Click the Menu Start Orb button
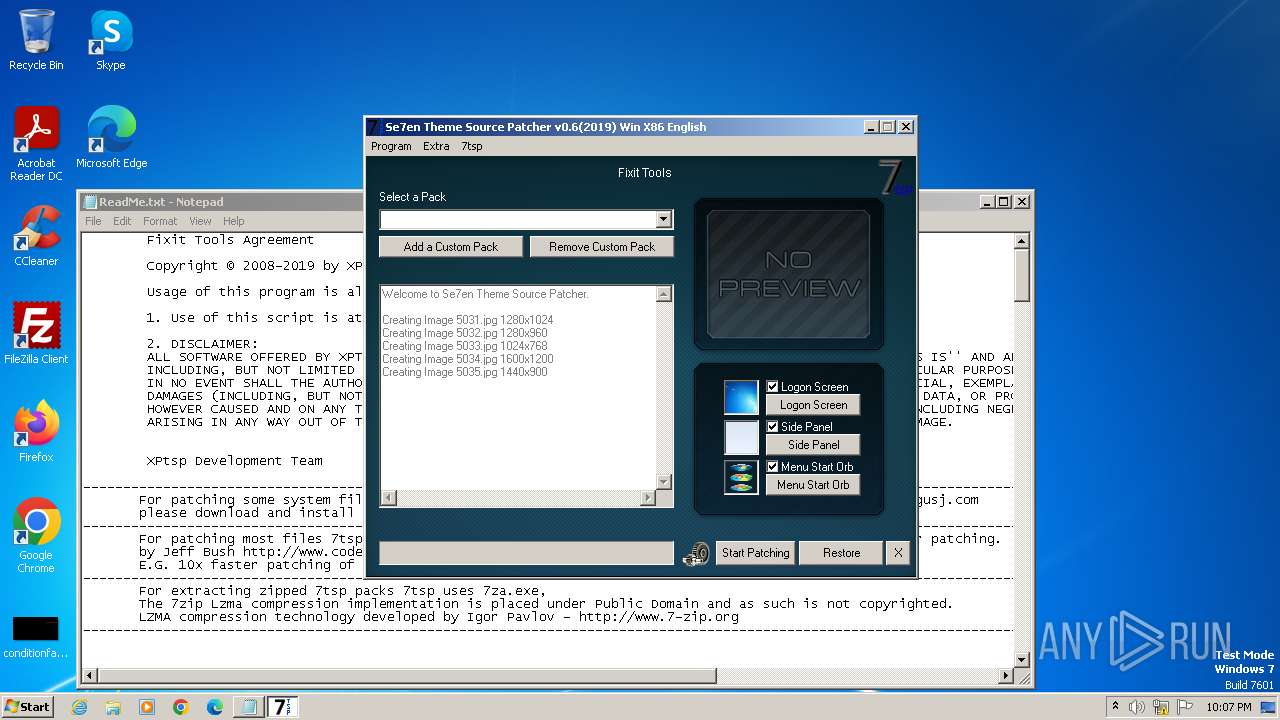The height and width of the screenshot is (720, 1280). (813, 485)
